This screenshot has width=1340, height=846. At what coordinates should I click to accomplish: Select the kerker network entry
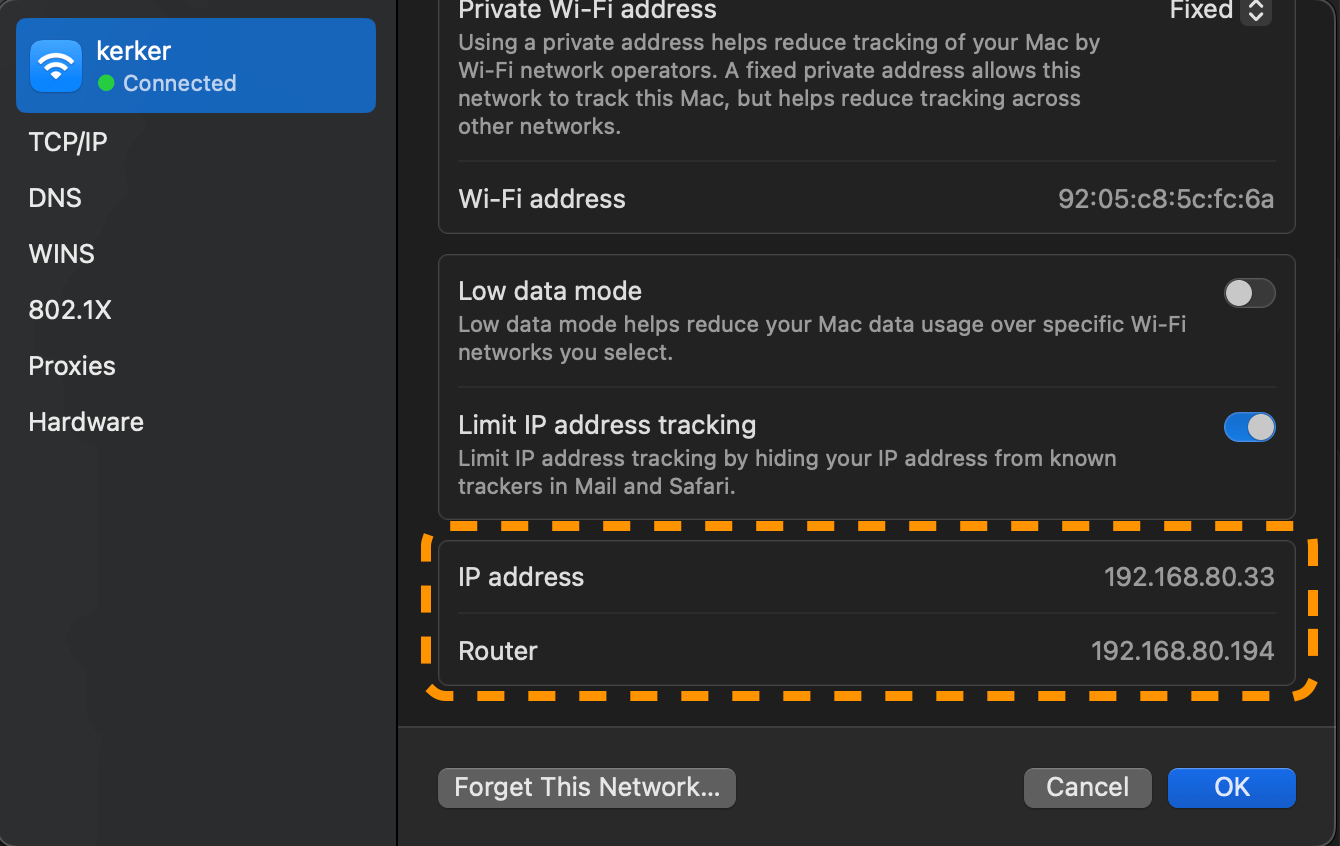tap(195, 64)
